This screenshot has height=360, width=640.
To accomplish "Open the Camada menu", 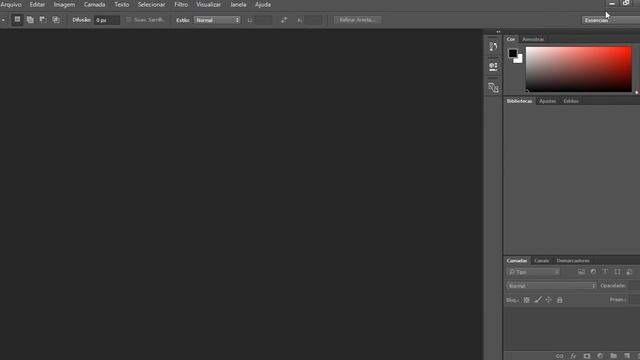I will [x=95, y=4].
